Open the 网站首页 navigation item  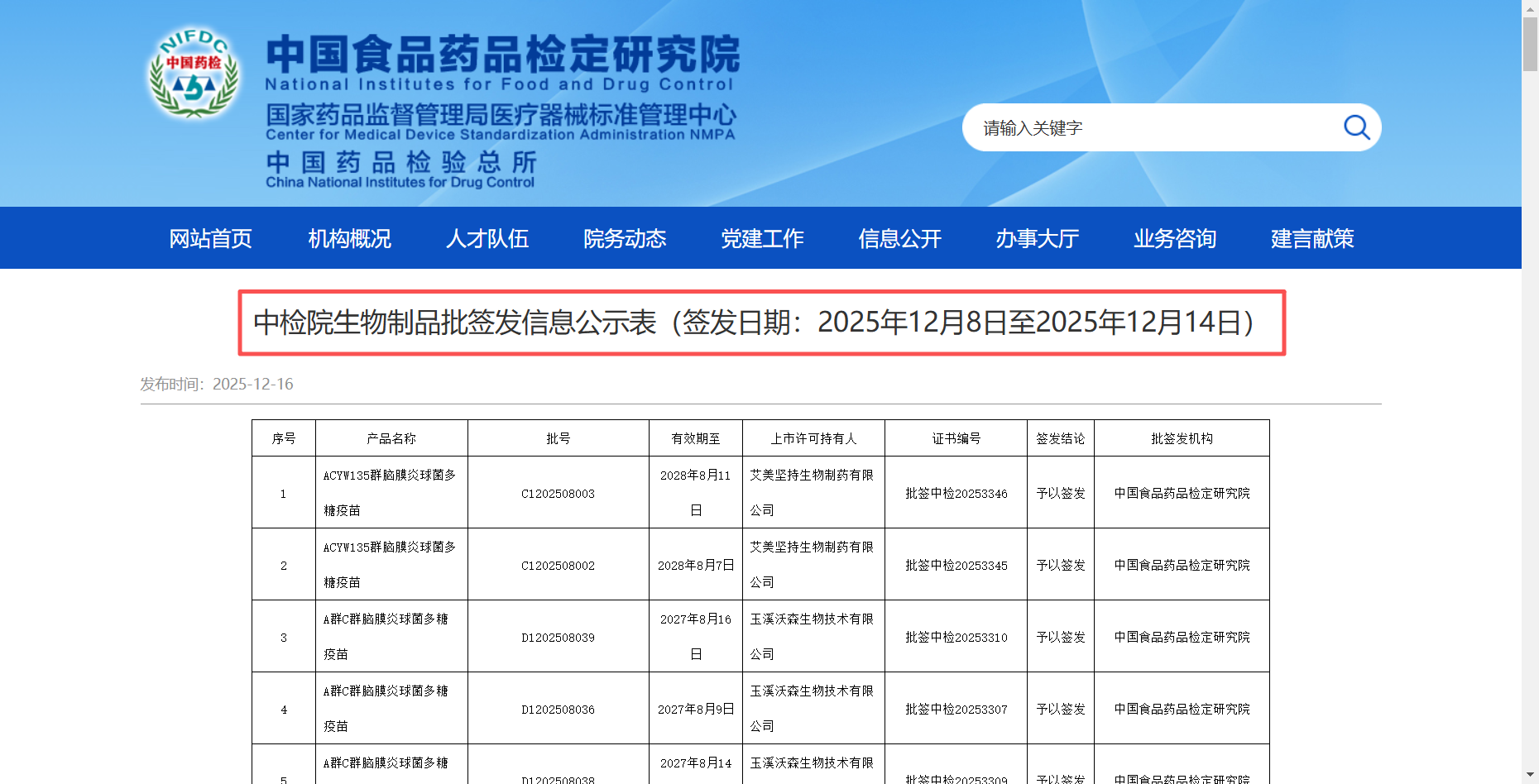point(211,238)
